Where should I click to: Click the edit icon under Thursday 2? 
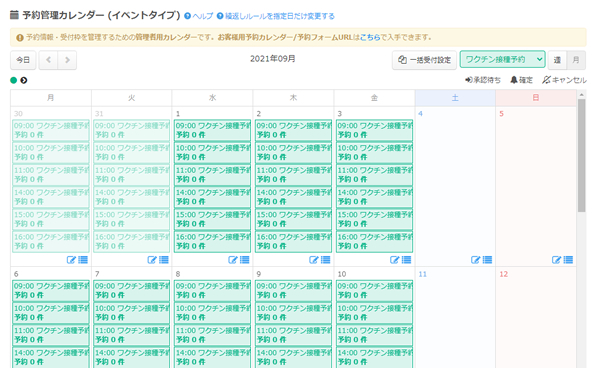click(x=313, y=260)
